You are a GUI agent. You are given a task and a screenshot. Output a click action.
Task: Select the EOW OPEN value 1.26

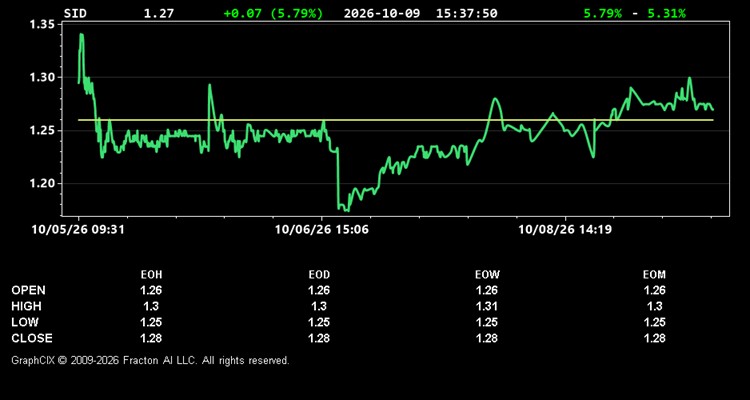click(x=487, y=290)
